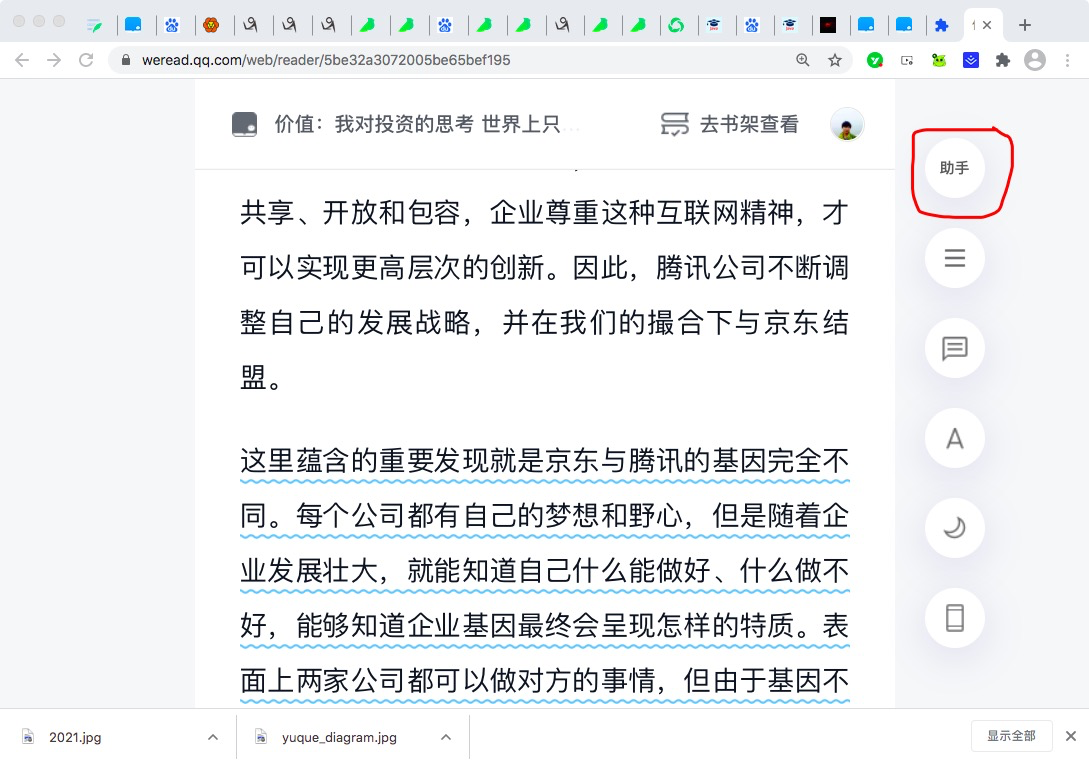Toggle dark mode with the moon icon
Image resolution: width=1089 pixels, height=765 pixels.
click(954, 528)
